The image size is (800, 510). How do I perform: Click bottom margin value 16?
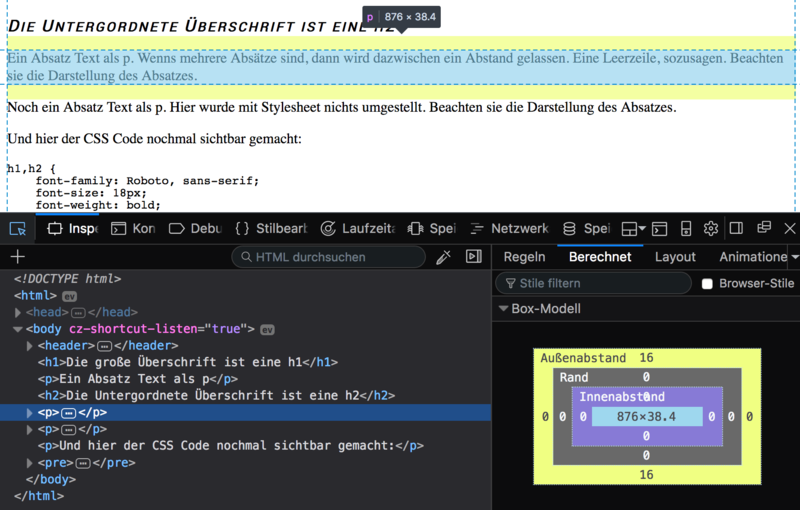tap(646, 475)
